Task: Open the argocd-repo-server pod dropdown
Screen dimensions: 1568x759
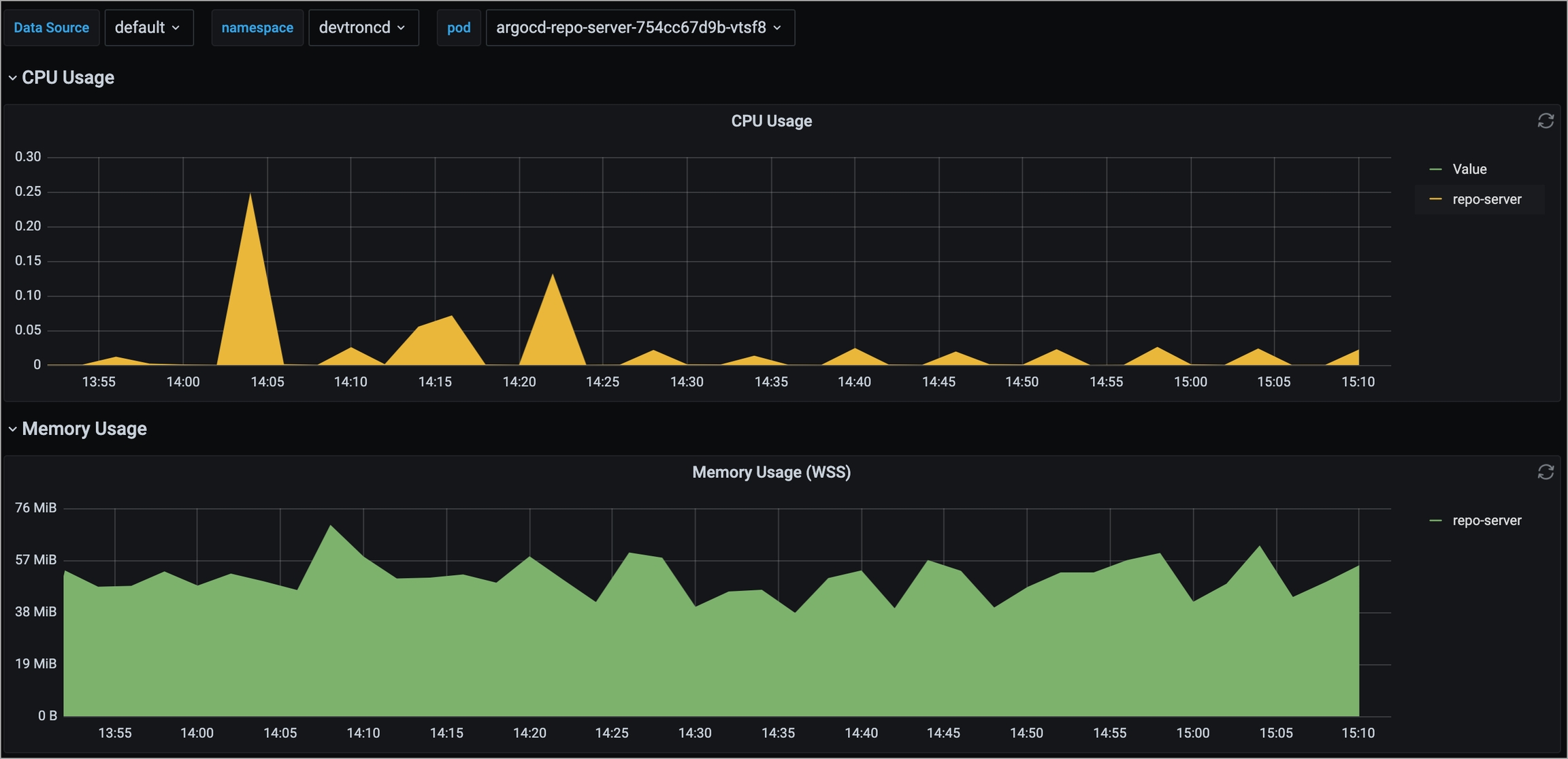Action: coord(640,28)
